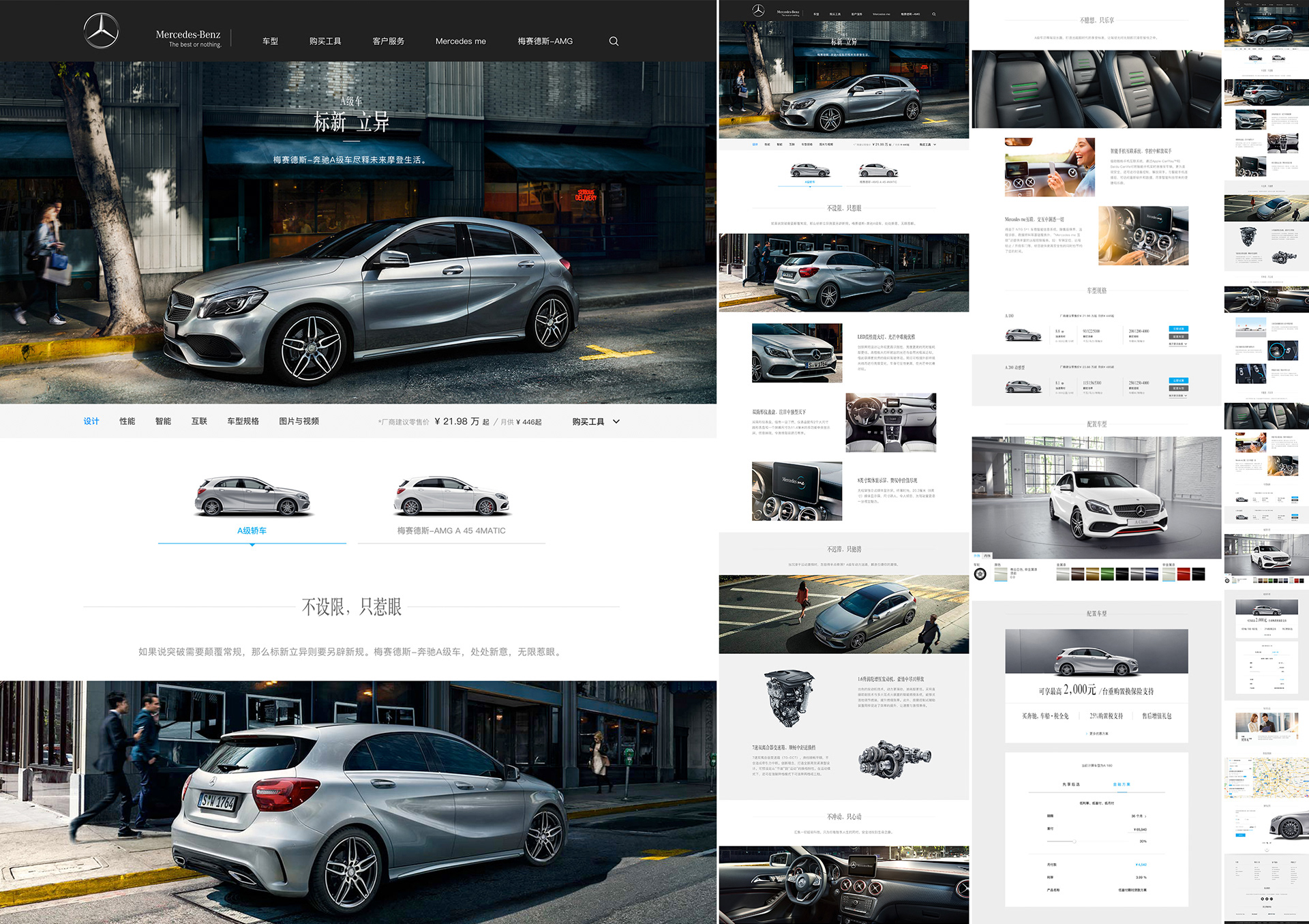Open the 梅赛德斯-AMG menu item
Viewport: 1309px width, 924px height.
(545, 41)
